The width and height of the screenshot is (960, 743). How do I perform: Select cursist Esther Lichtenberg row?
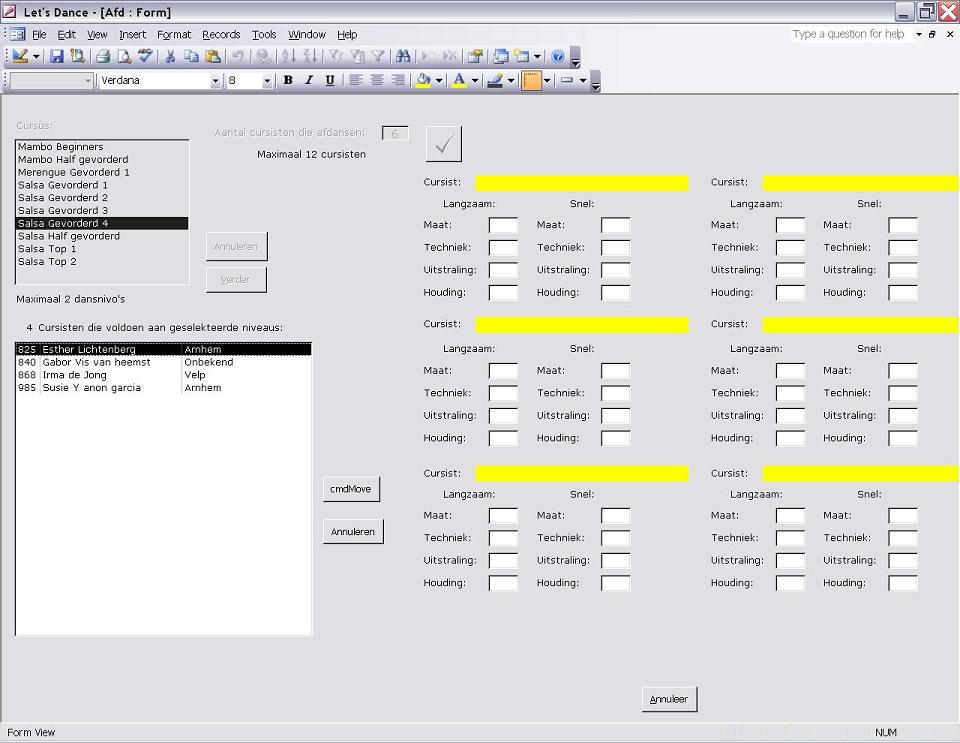(163, 349)
